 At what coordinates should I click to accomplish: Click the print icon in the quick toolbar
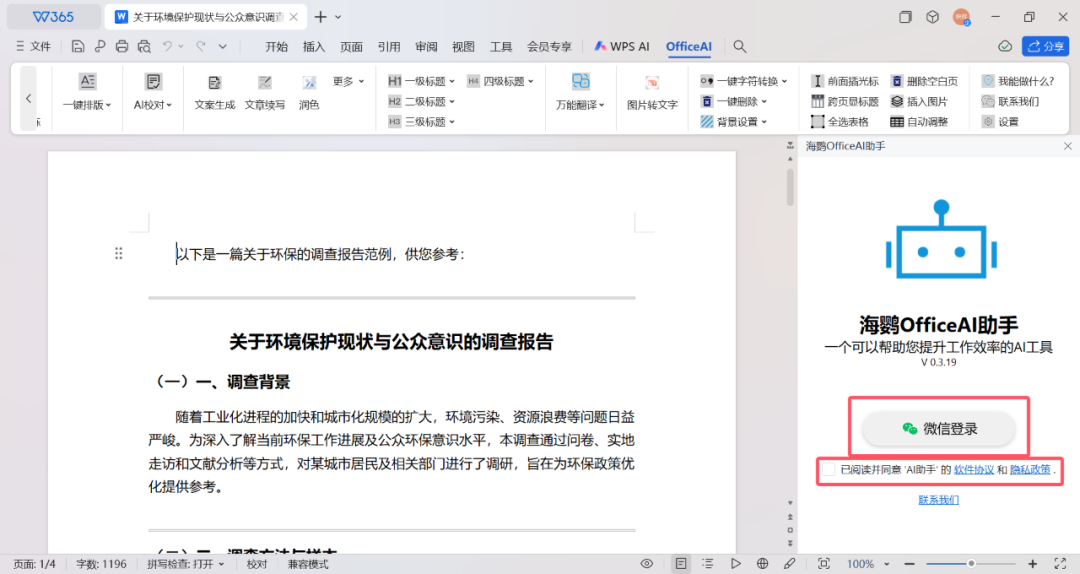122,46
